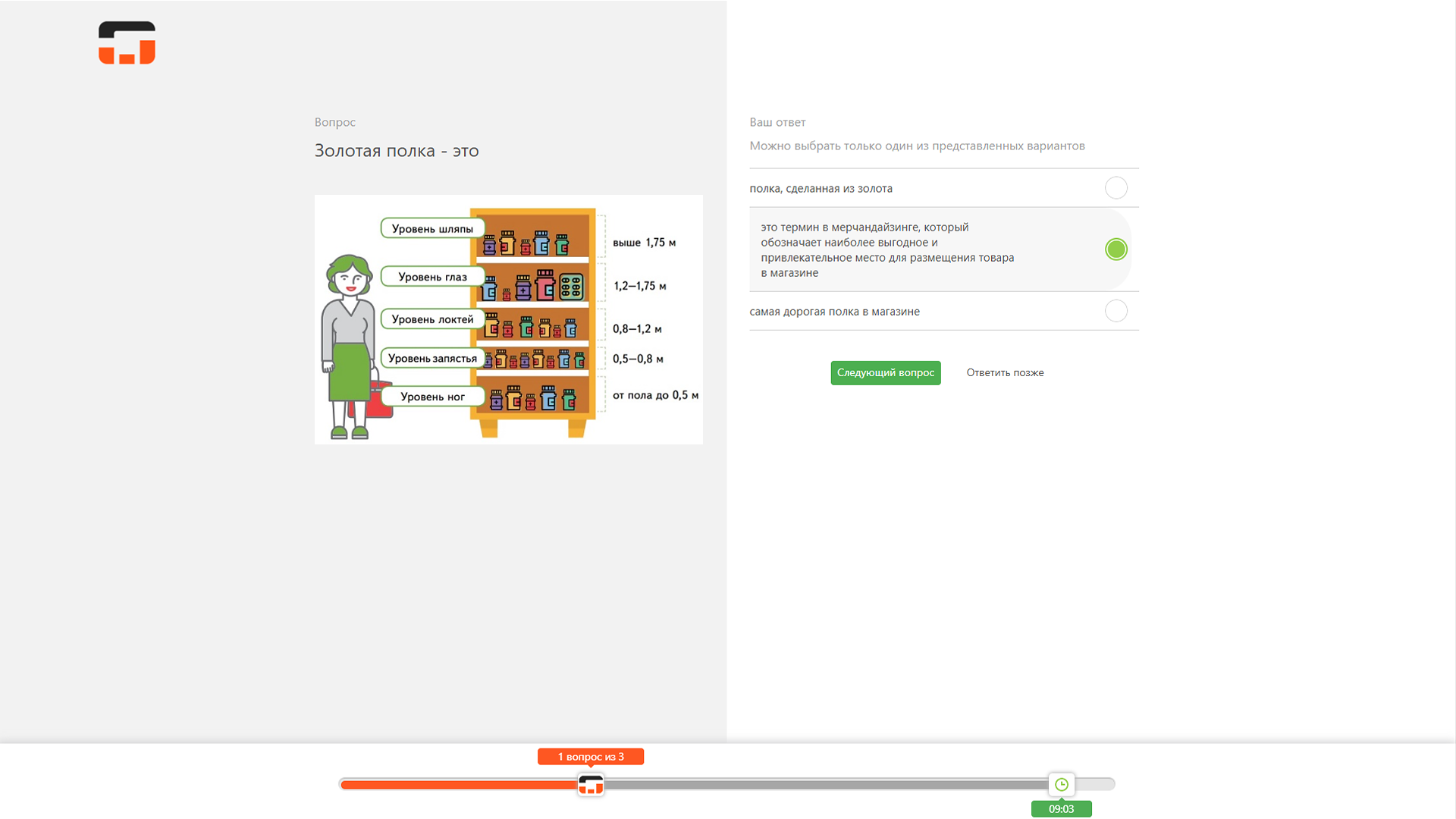Select radio for 'полка, сделанная из золота'
The width and height of the screenshot is (1456, 819).
pyautogui.click(x=1116, y=188)
